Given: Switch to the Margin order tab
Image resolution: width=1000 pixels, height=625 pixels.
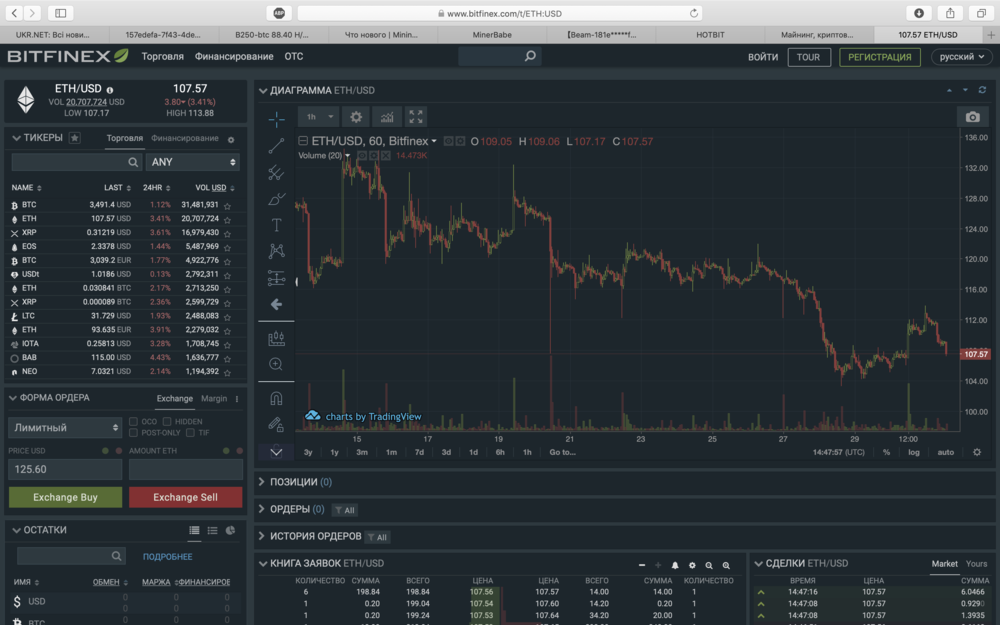Looking at the screenshot, I should point(214,398).
